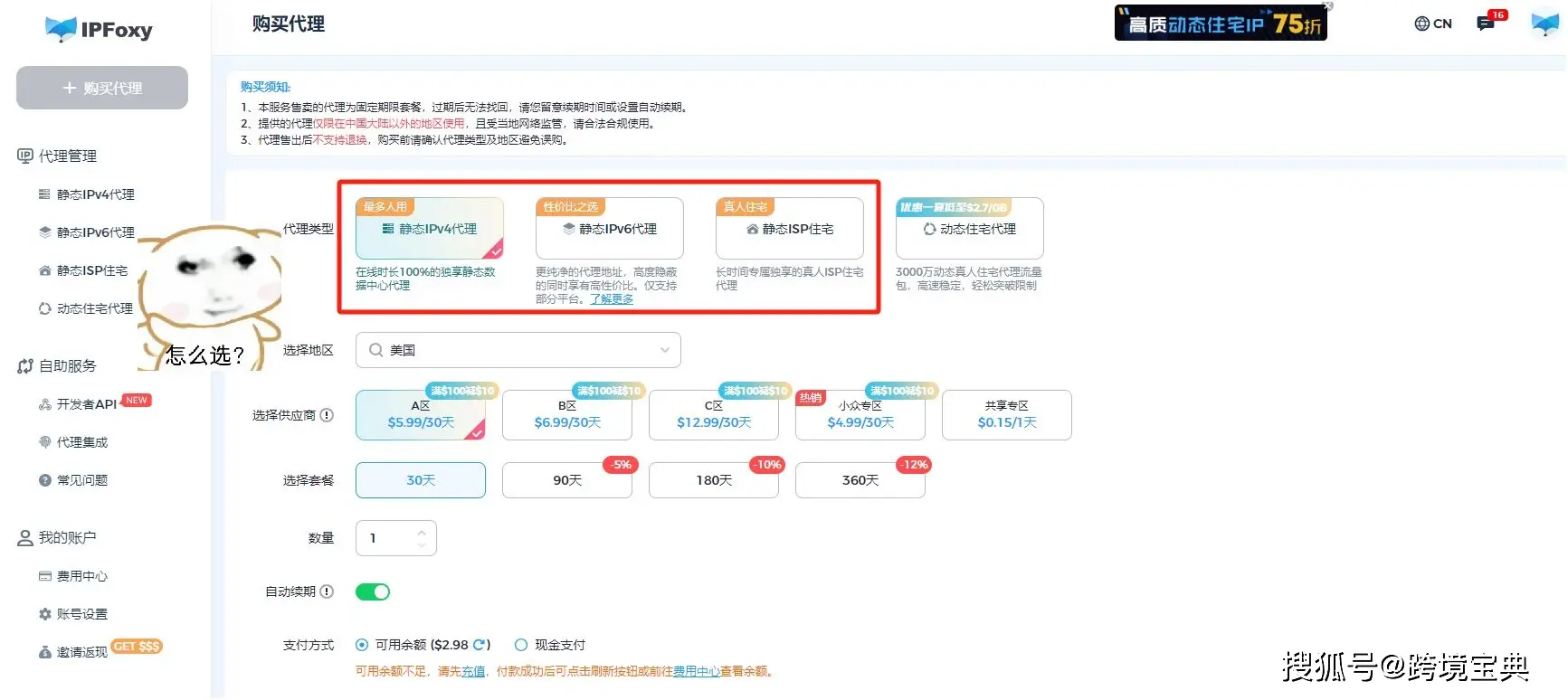Select C区 $12.99/30天 supplier
The width and height of the screenshot is (1568, 700).
714,415
